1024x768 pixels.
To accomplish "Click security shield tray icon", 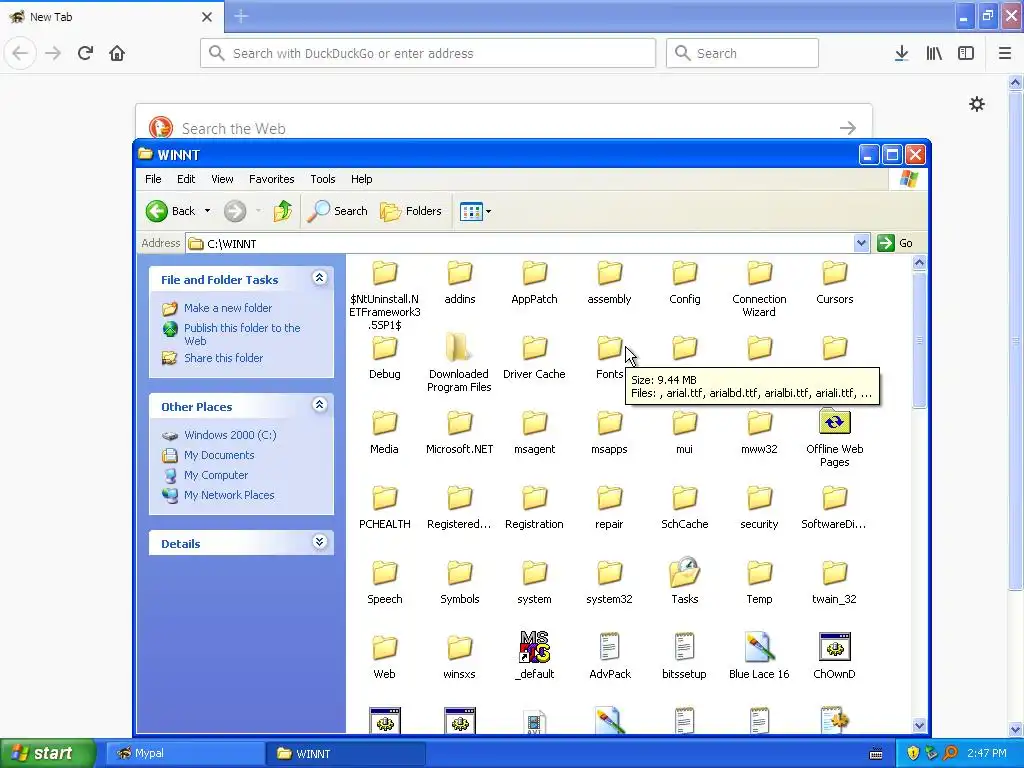I will pyautogui.click(x=912, y=753).
